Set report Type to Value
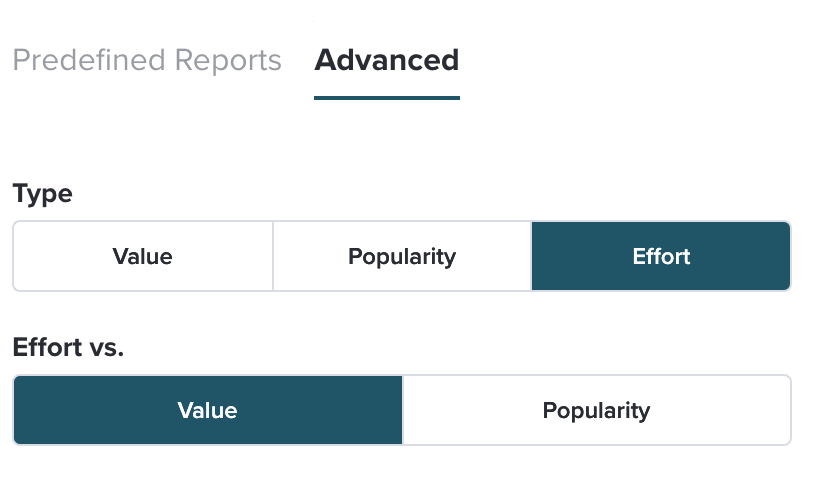Viewport: 820px width, 490px height. point(143,256)
